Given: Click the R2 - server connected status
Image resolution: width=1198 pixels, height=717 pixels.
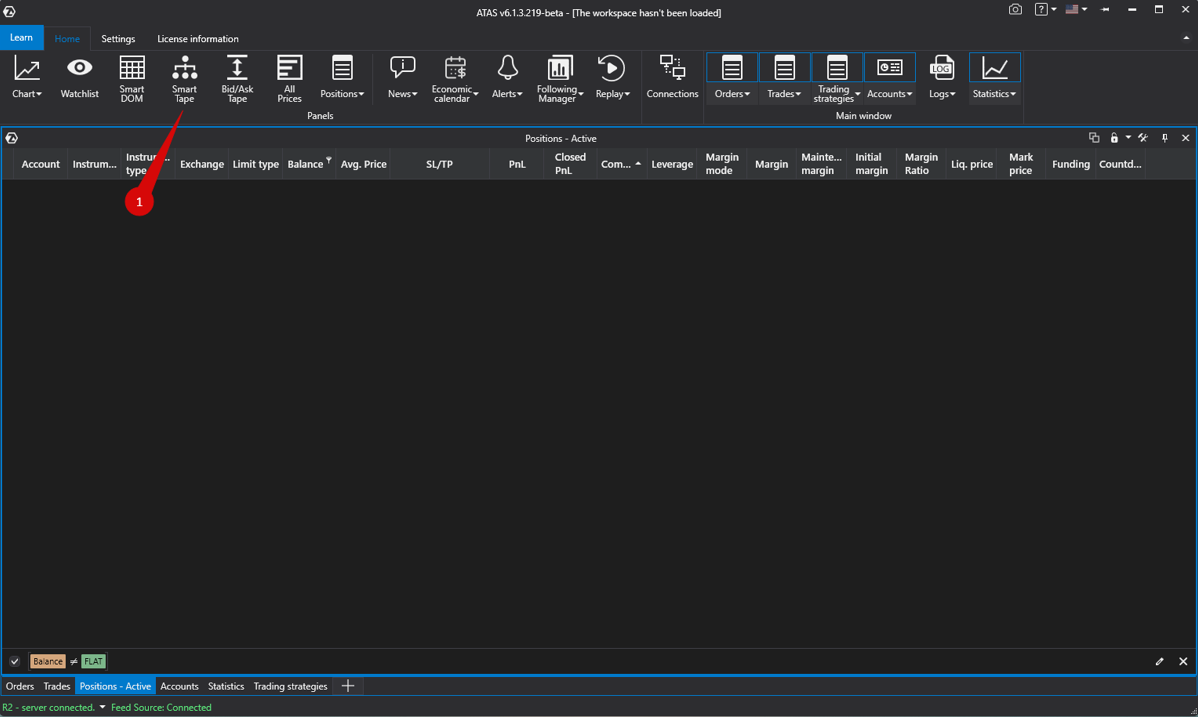Looking at the screenshot, I should pos(48,707).
